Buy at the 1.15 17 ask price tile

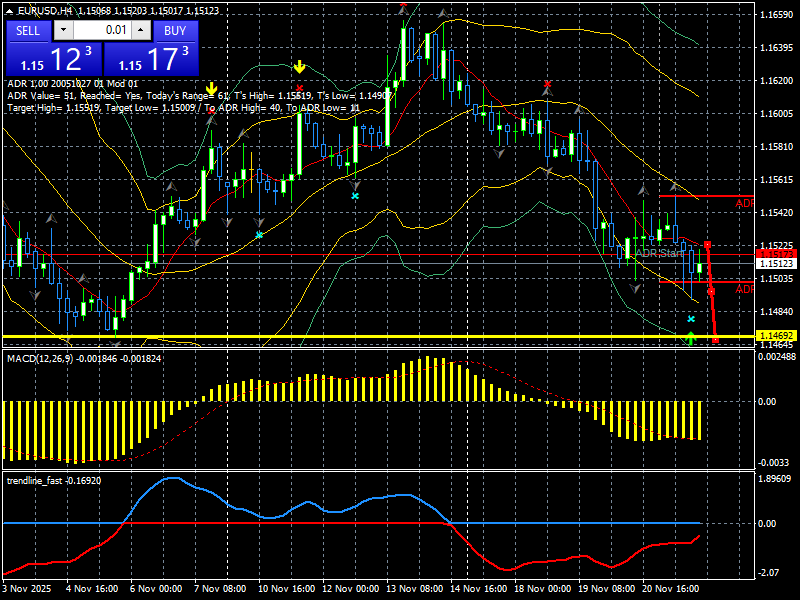click(x=151, y=59)
